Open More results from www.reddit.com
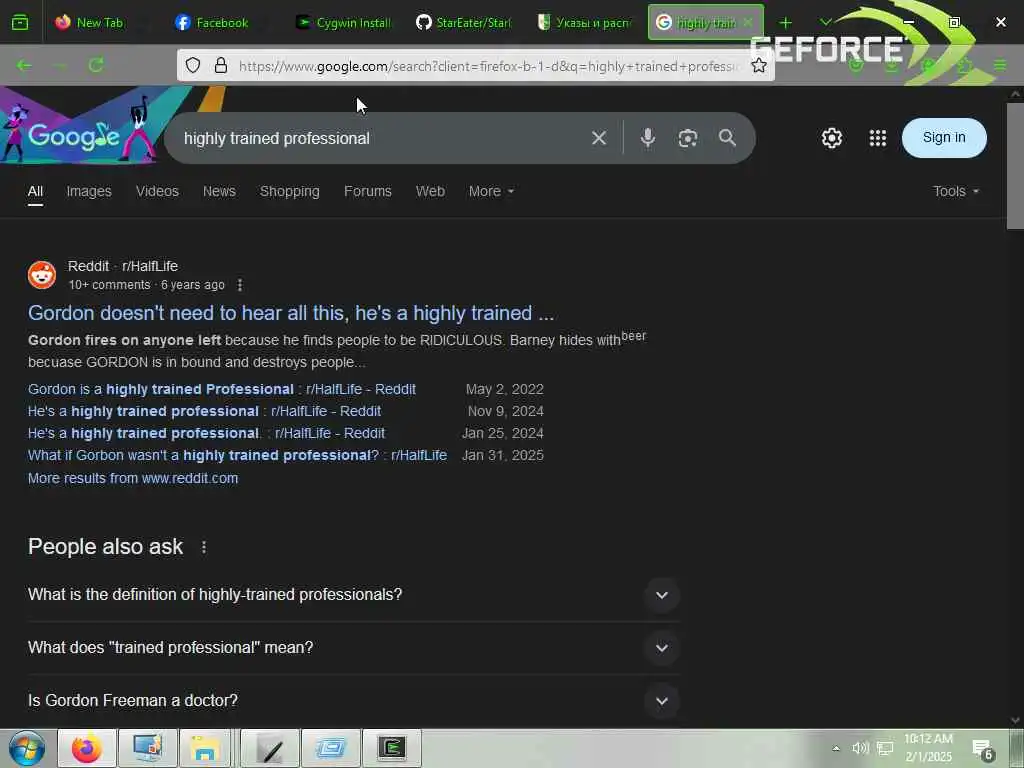This screenshot has height=768, width=1024. (x=133, y=479)
